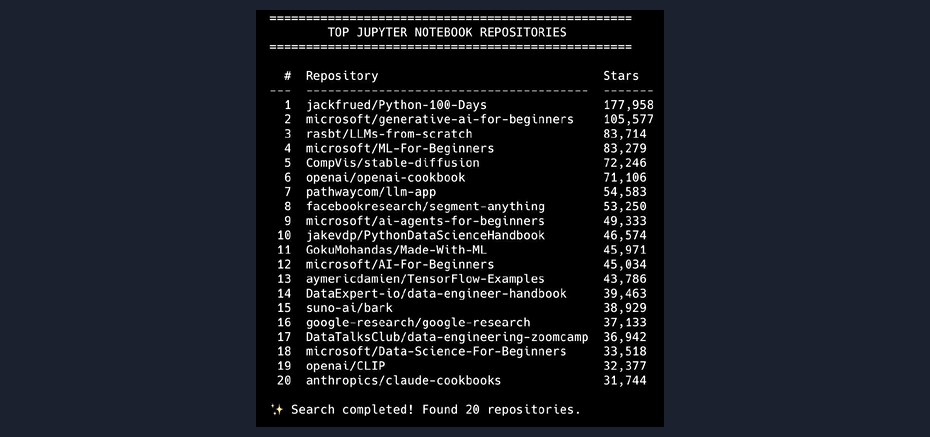
Task: Click the sparkles emoji before Search completed
Action: (x=276, y=409)
